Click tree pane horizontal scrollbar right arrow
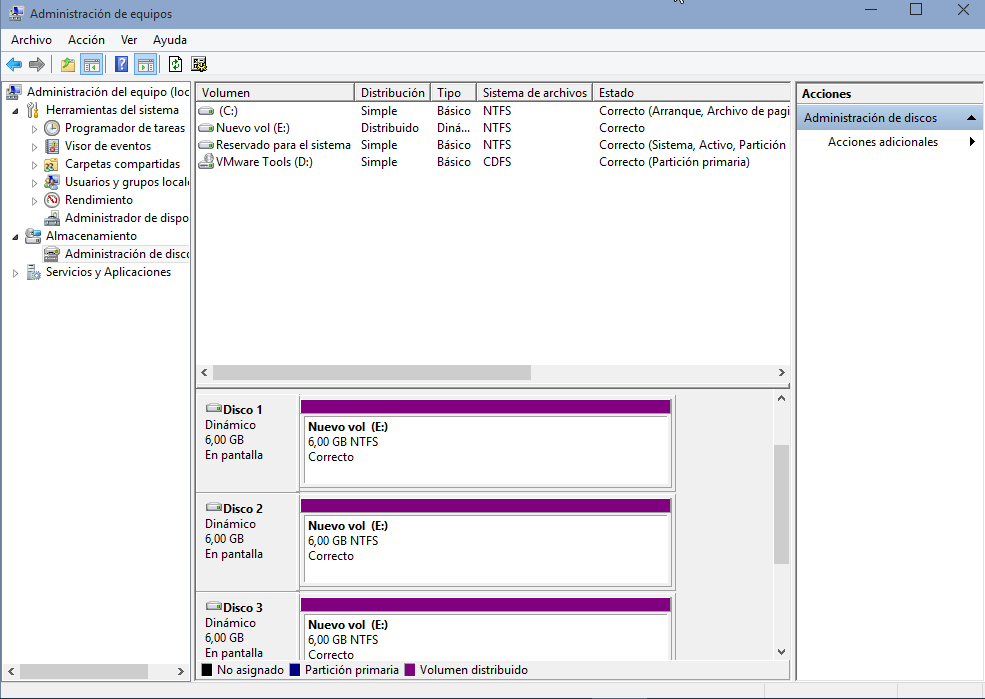Image resolution: width=985 pixels, height=699 pixels. click(x=180, y=671)
